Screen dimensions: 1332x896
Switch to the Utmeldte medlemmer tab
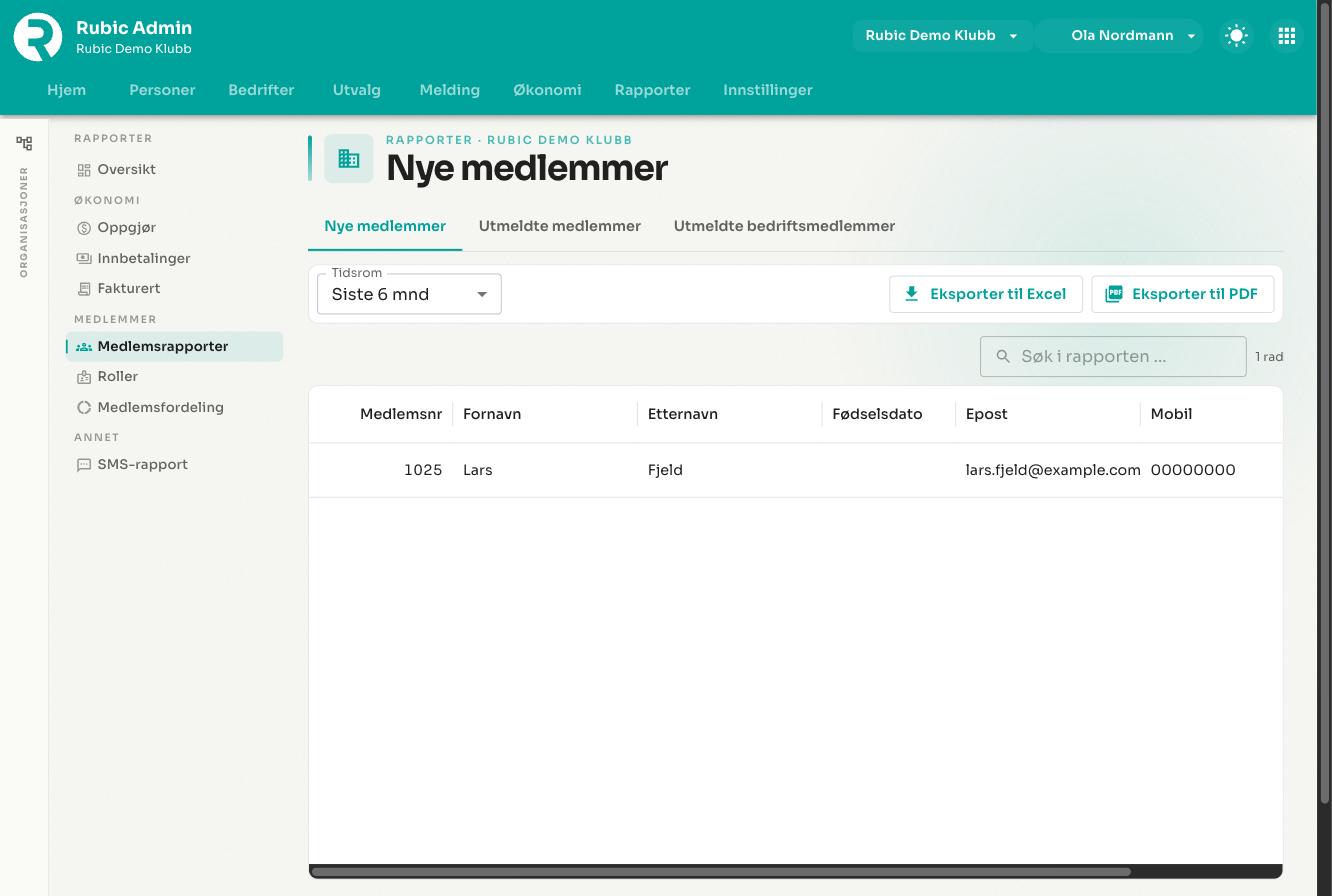click(x=560, y=226)
